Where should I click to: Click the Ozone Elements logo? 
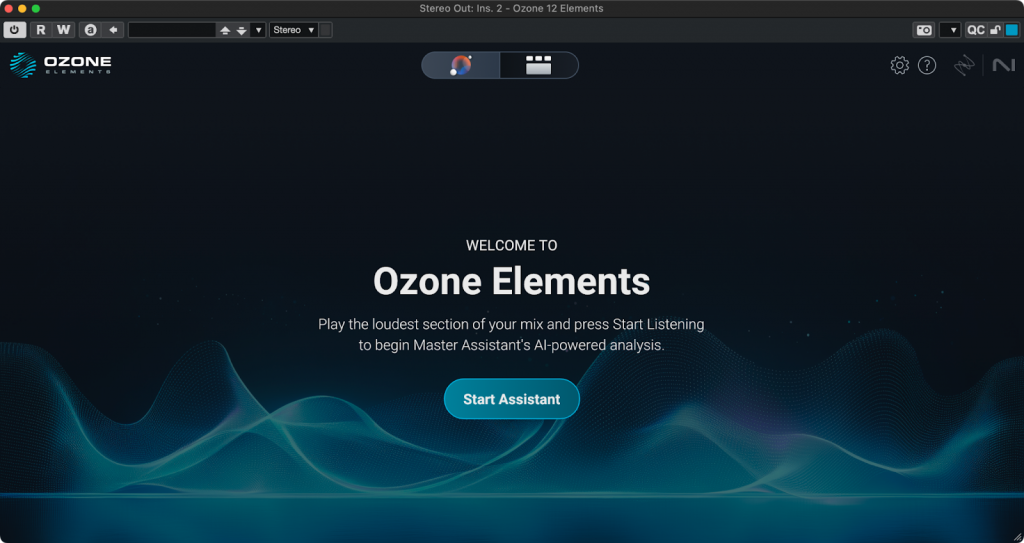(60, 66)
